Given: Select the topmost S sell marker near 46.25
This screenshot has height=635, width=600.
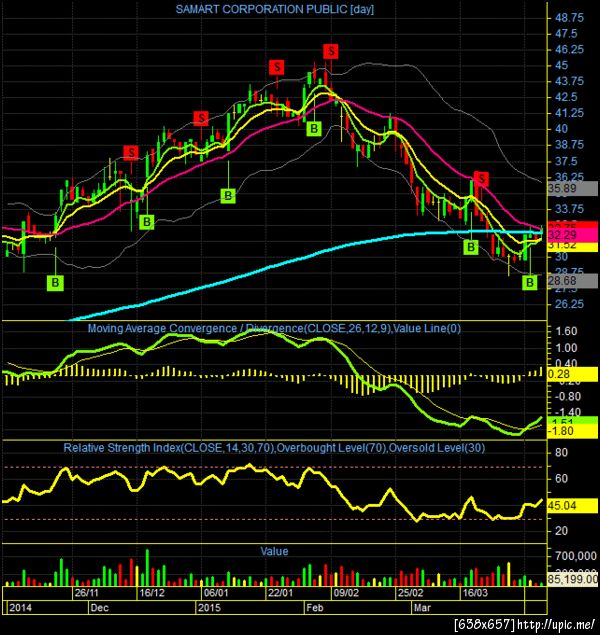Looking at the screenshot, I should point(331,51).
